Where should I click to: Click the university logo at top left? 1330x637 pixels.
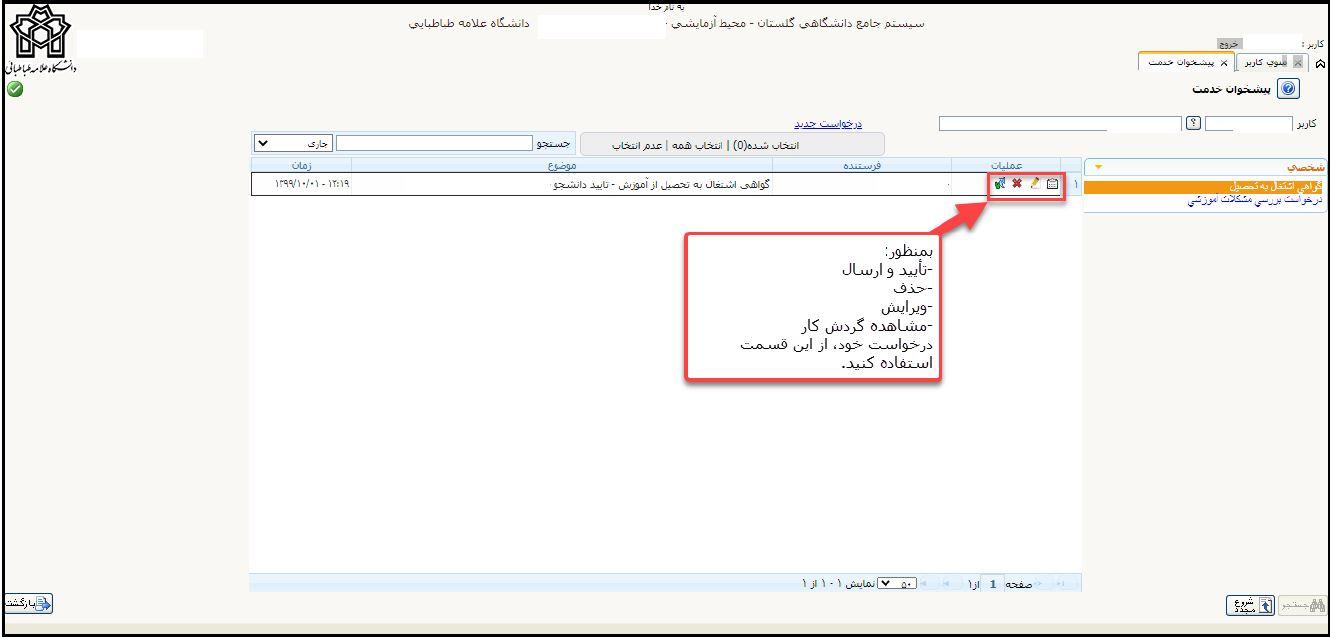point(40,38)
